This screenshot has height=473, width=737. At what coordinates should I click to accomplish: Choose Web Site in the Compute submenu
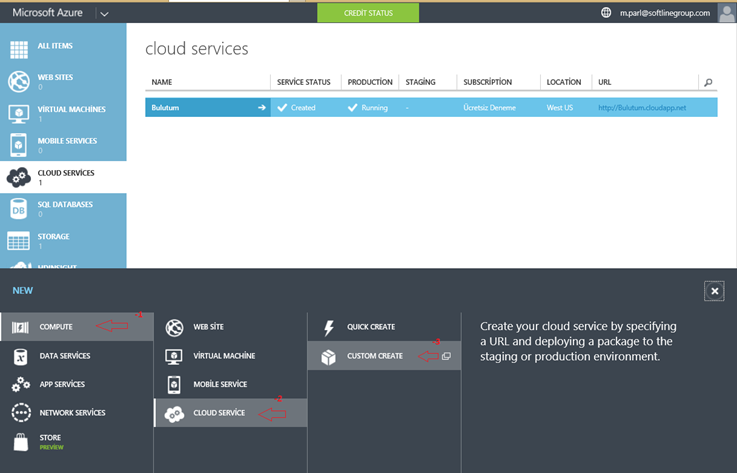click(x=231, y=327)
